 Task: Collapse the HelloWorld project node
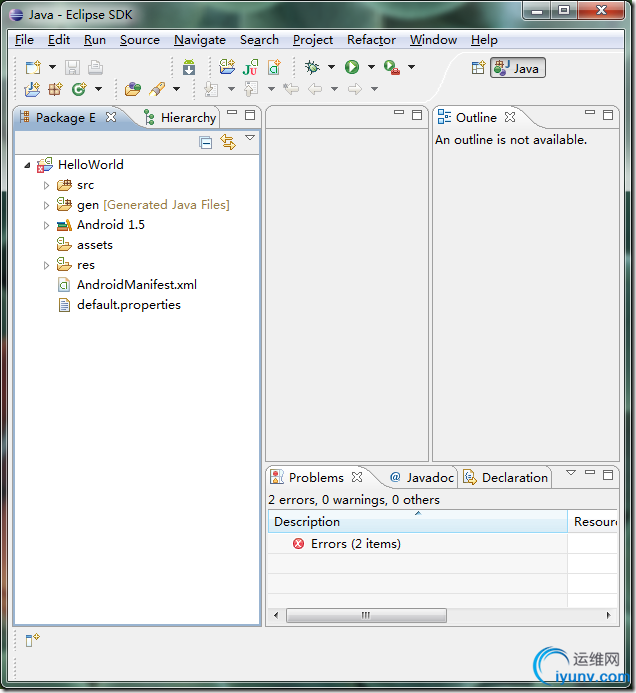(x=27, y=165)
